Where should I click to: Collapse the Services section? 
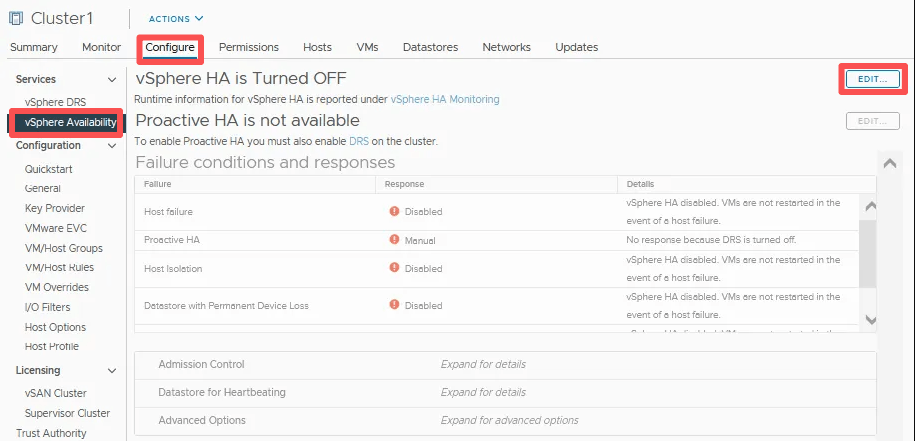pyautogui.click(x=112, y=79)
